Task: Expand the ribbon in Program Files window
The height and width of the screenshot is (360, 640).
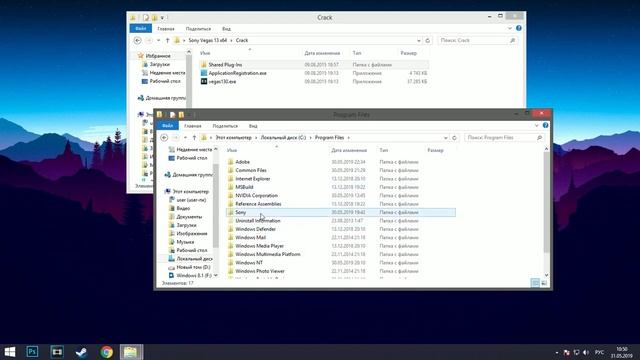Action: [x=536, y=125]
